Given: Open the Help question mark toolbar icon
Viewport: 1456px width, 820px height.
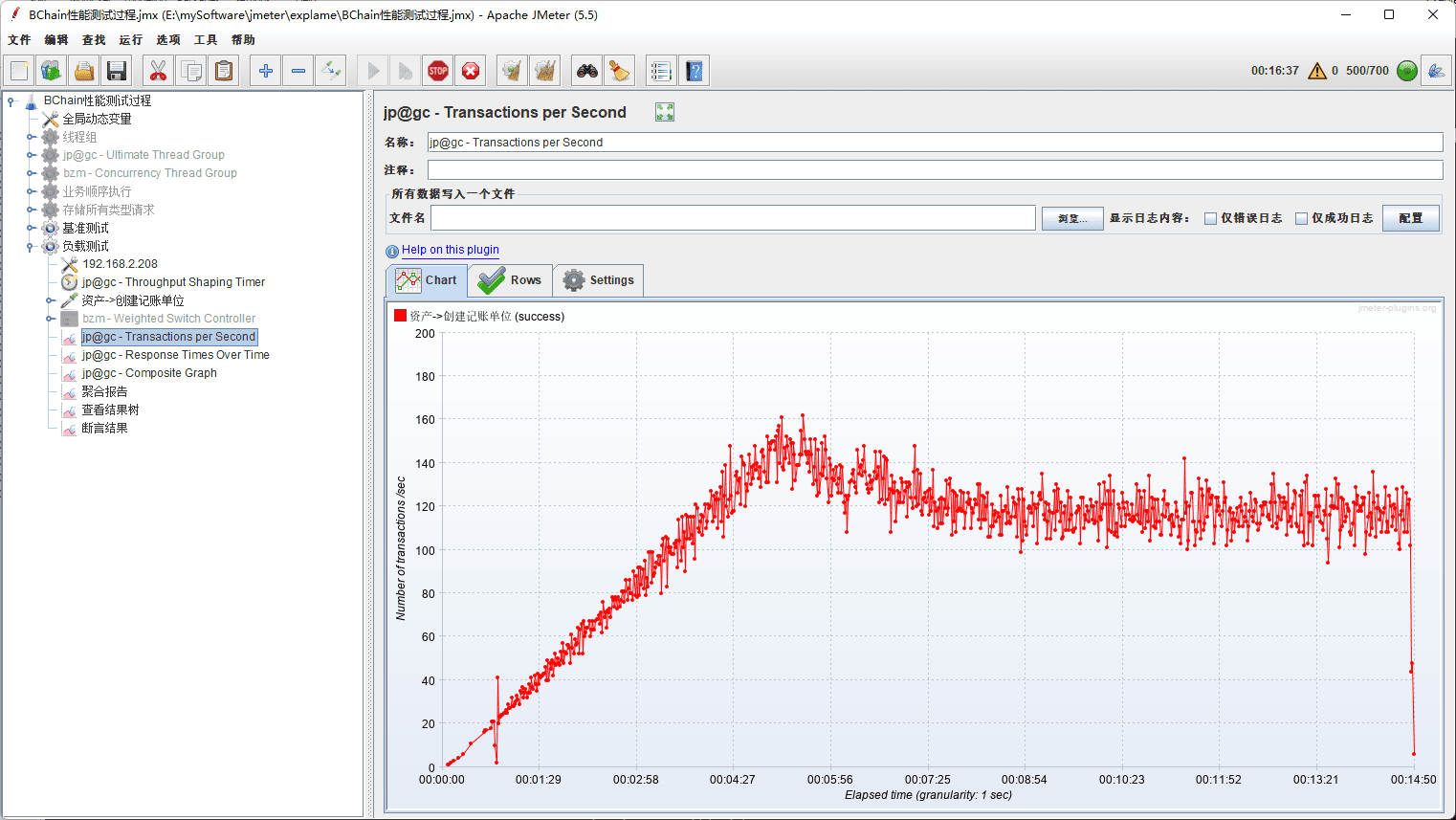Looking at the screenshot, I should point(694,71).
